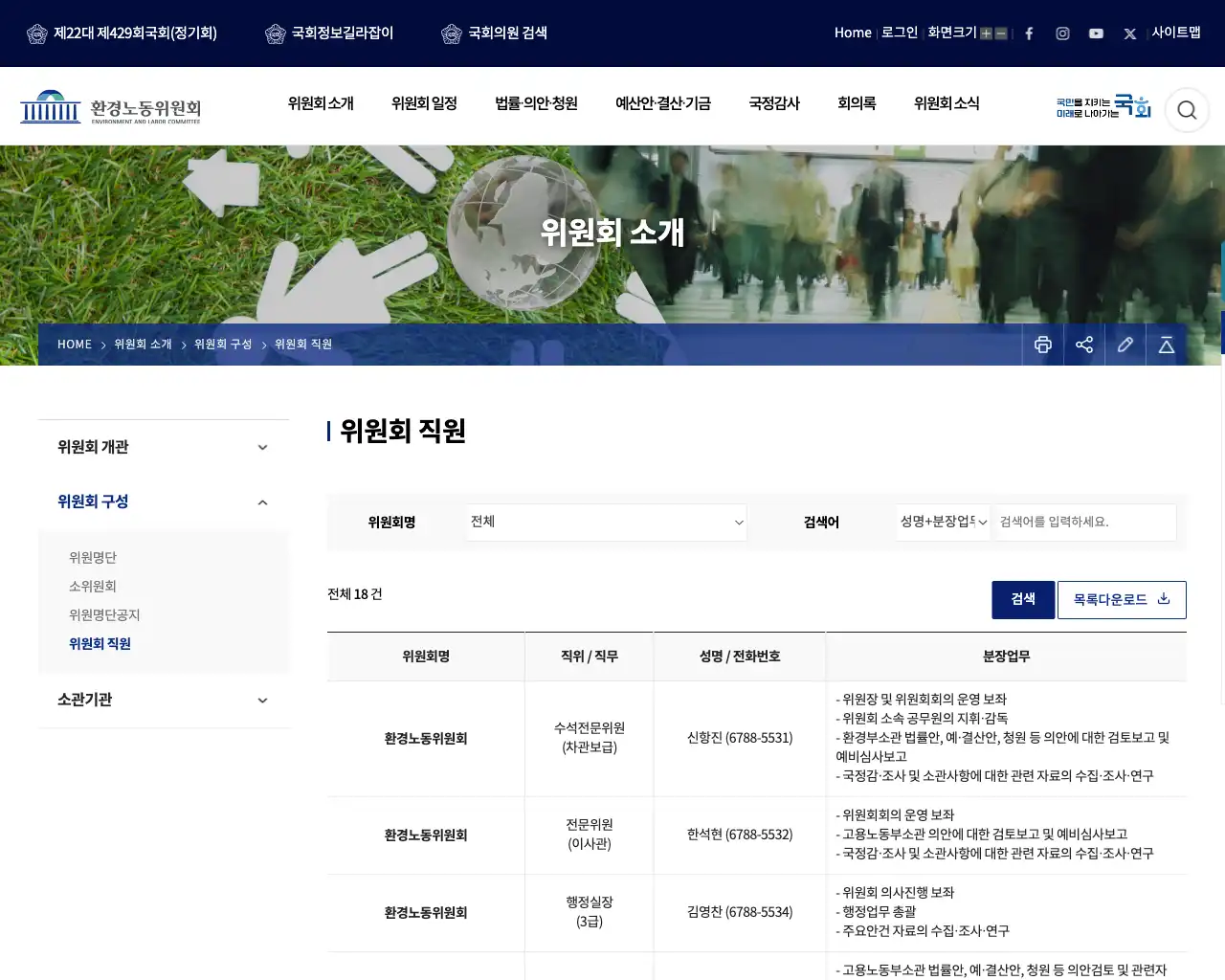Open the YouTube icon link
This screenshot has width=1225, height=980.
[x=1096, y=33]
